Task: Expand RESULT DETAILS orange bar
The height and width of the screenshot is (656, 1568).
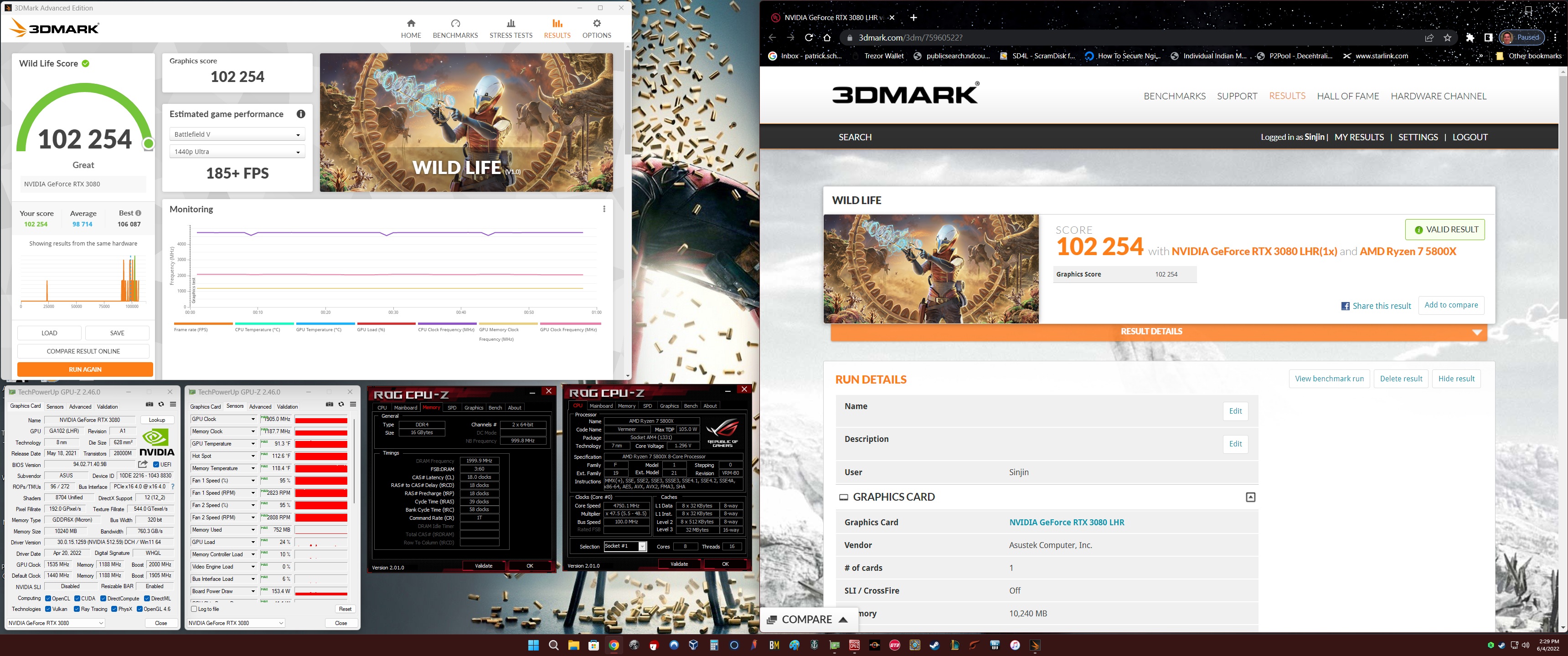Action: (x=1158, y=332)
